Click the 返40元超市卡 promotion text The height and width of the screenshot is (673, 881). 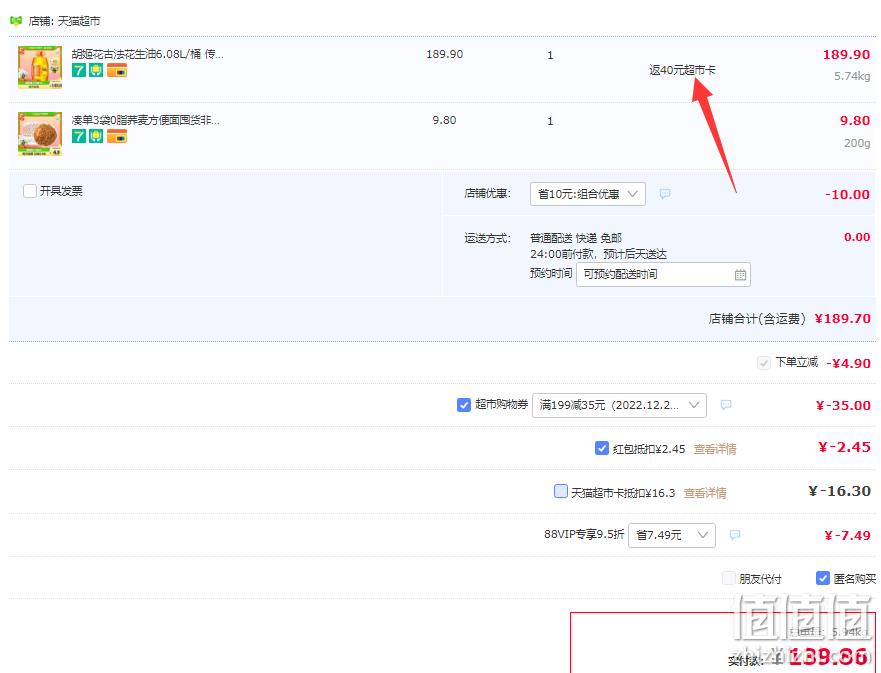click(682, 70)
